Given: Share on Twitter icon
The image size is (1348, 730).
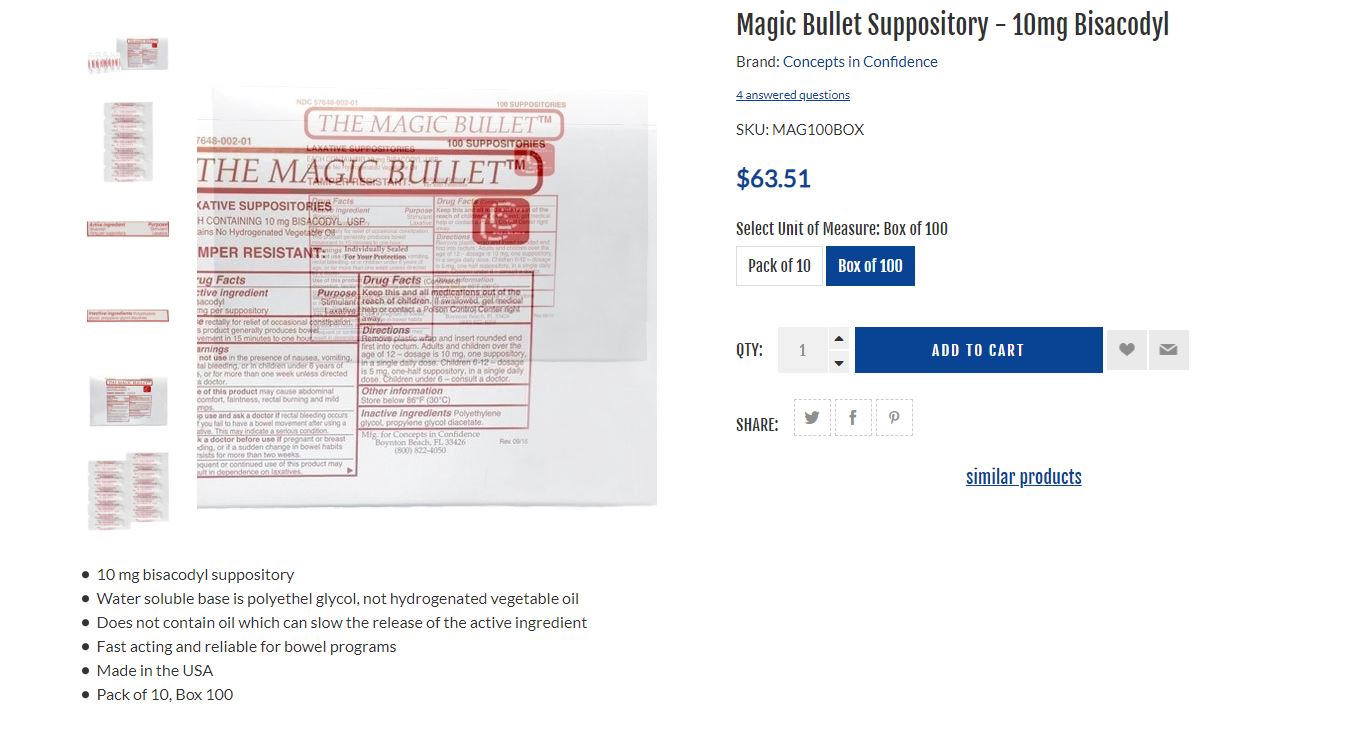Looking at the screenshot, I should pos(812,418).
